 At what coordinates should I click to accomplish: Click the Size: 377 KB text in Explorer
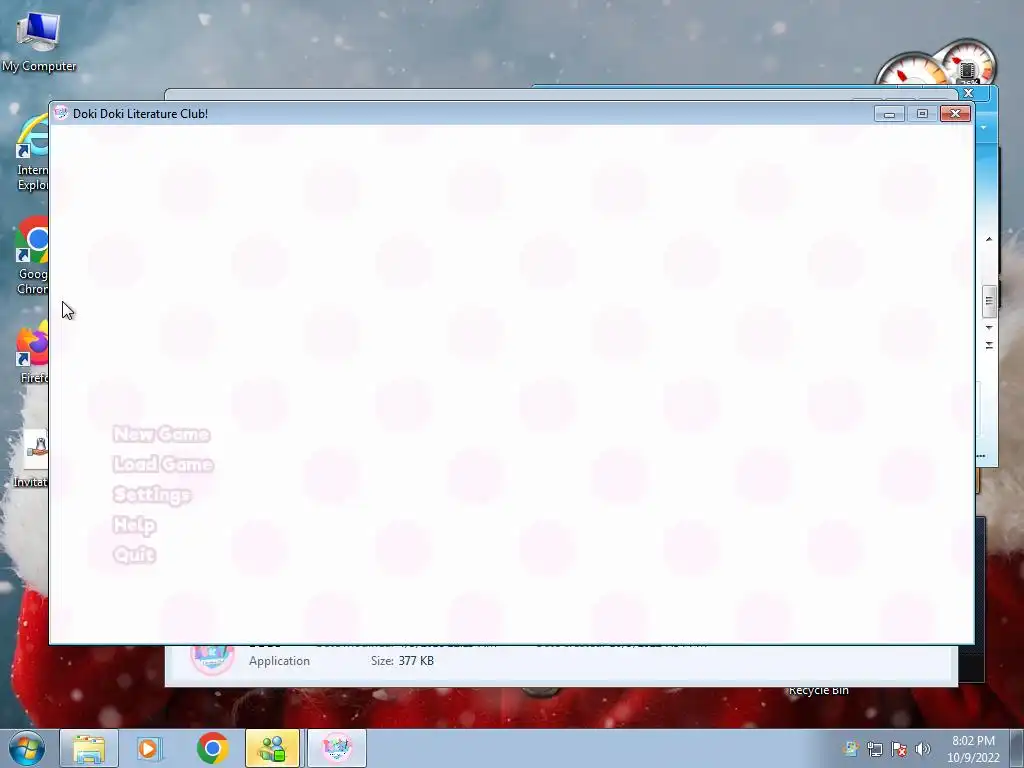pyautogui.click(x=402, y=661)
